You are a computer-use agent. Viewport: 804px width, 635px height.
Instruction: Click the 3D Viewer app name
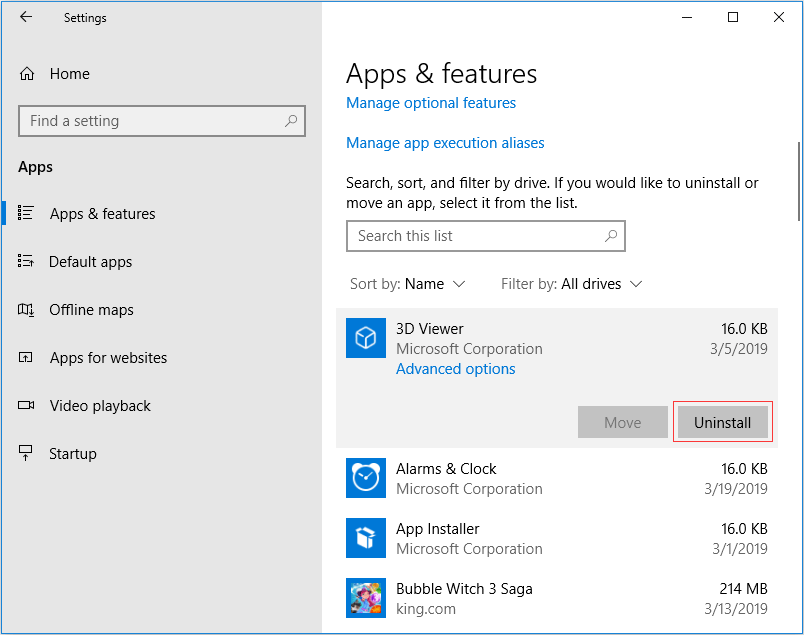(430, 329)
